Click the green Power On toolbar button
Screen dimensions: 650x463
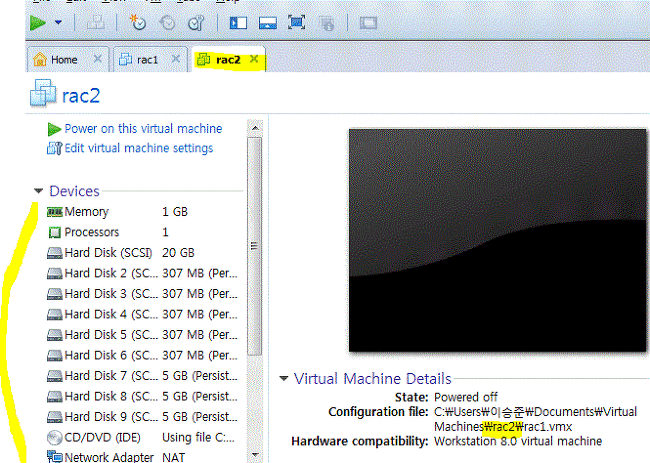[37, 22]
